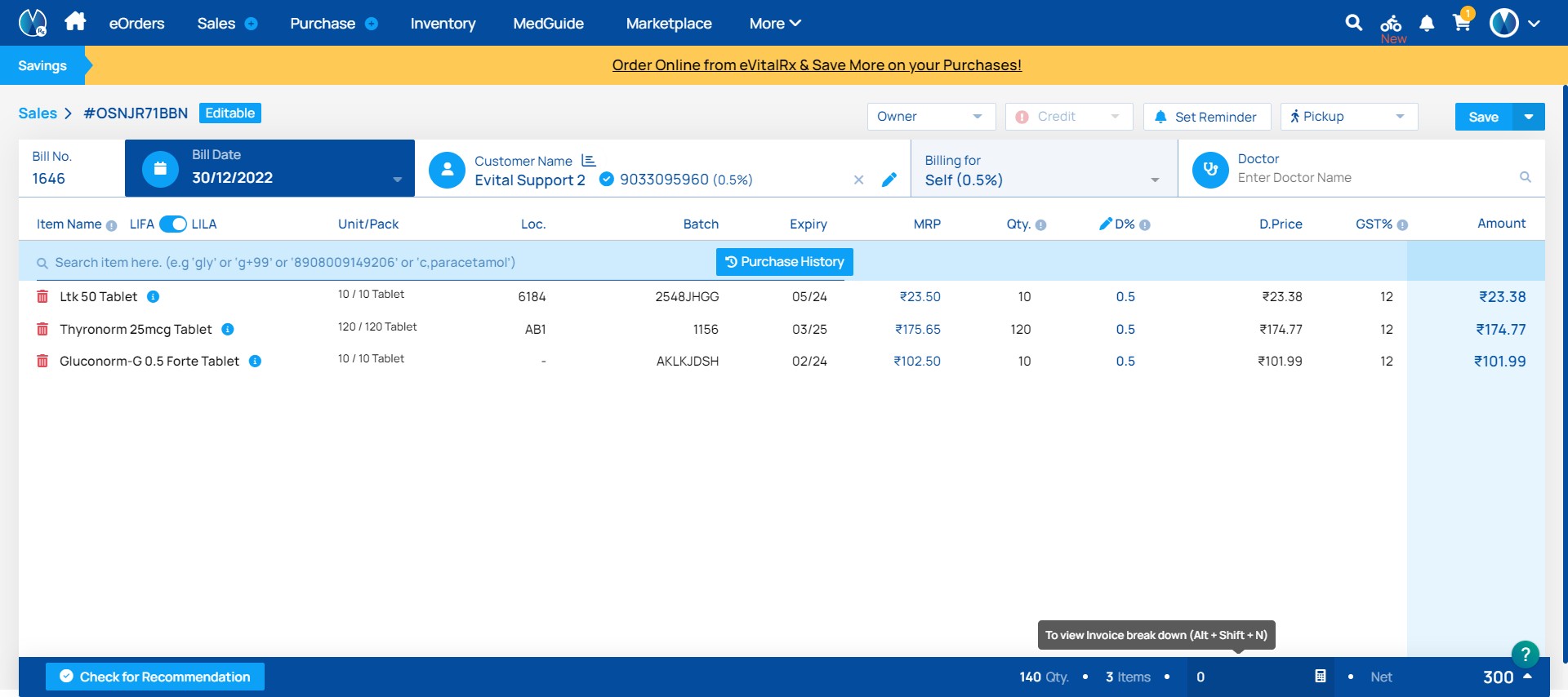Open the Credit dropdown

click(1069, 117)
